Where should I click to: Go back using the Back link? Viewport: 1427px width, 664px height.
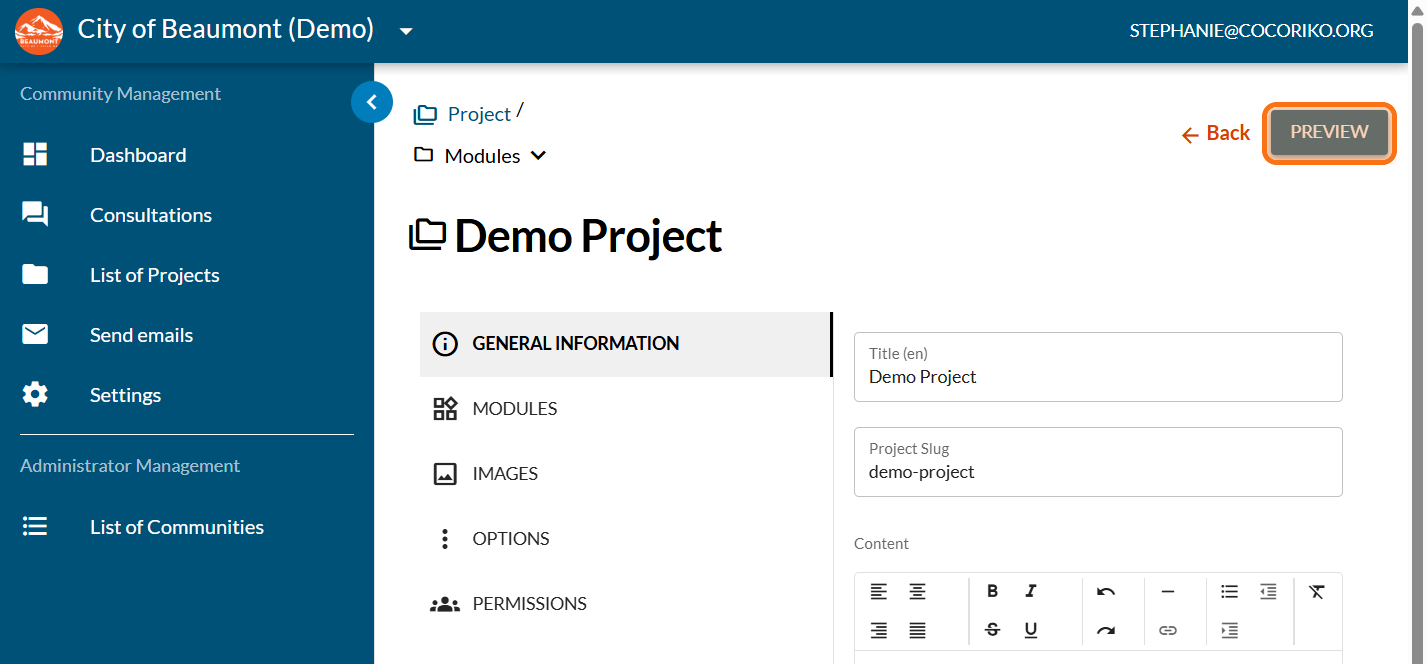[1216, 133]
